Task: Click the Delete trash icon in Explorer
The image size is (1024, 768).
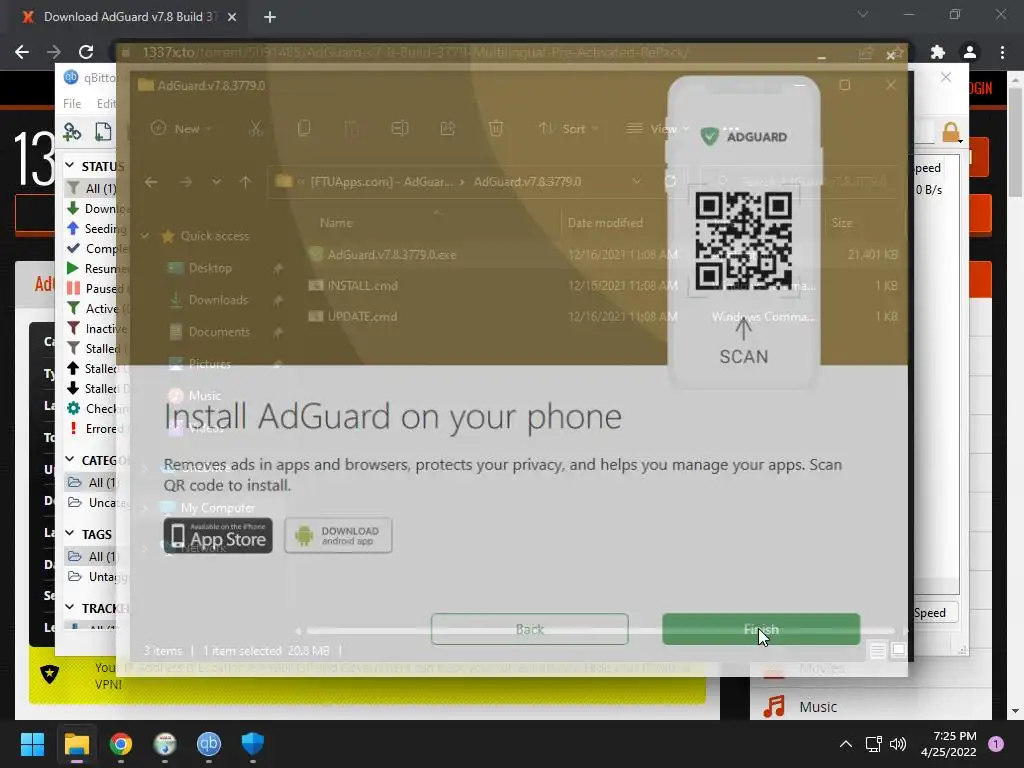Action: click(496, 129)
